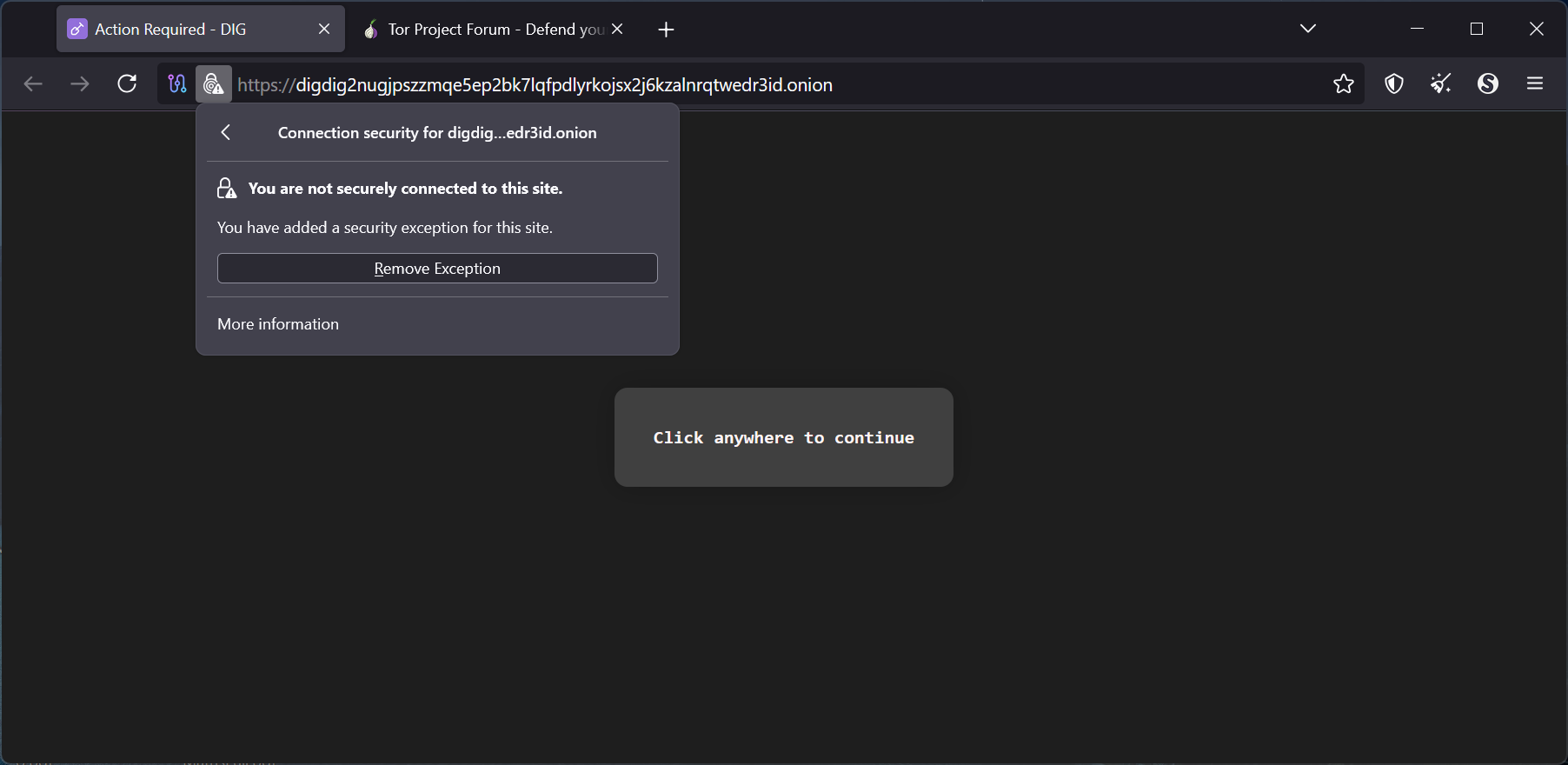This screenshot has width=1568, height=765.
Task: Open More information in security panel
Action: pyautogui.click(x=278, y=324)
